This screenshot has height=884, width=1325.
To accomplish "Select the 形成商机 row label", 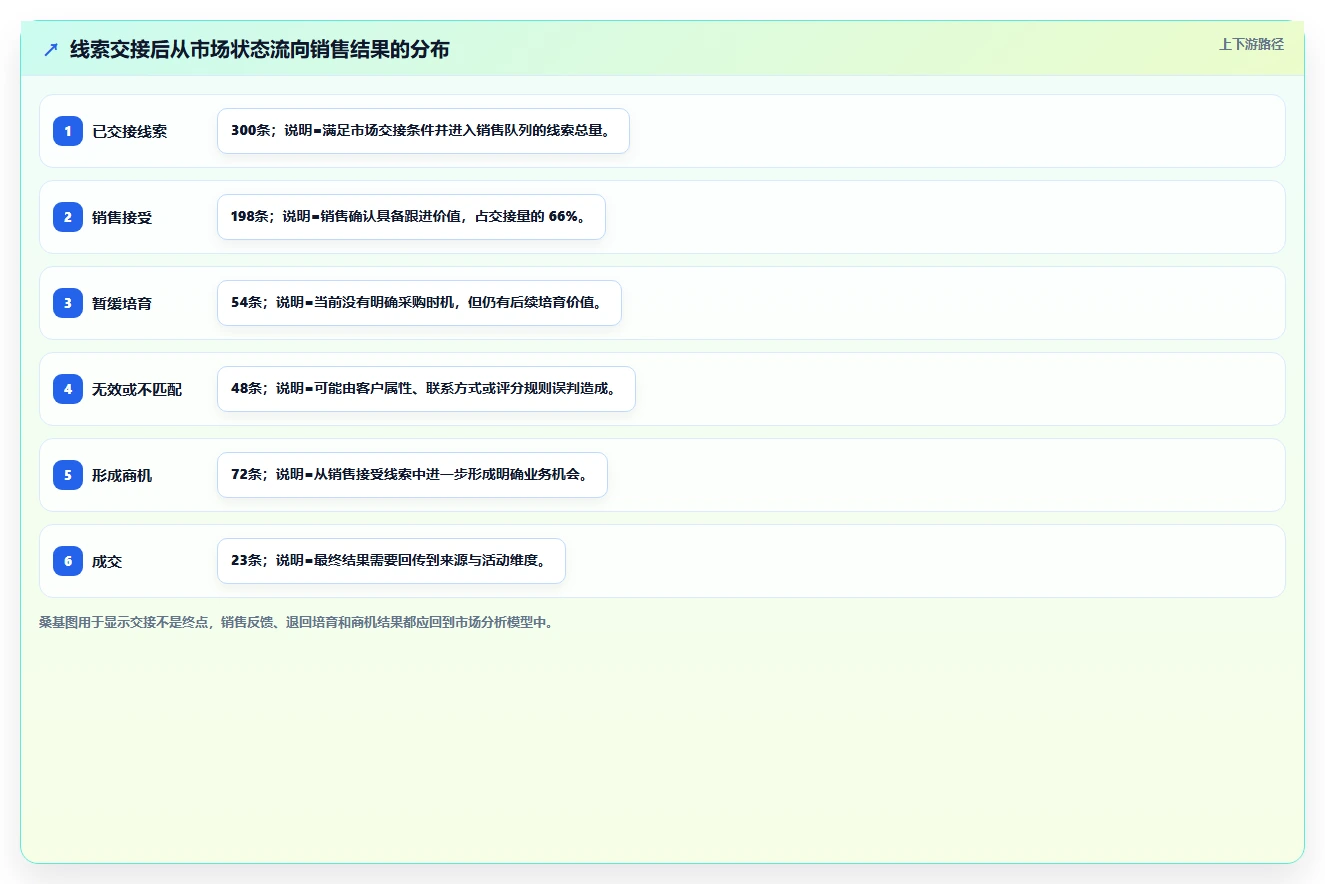I will 122,475.
